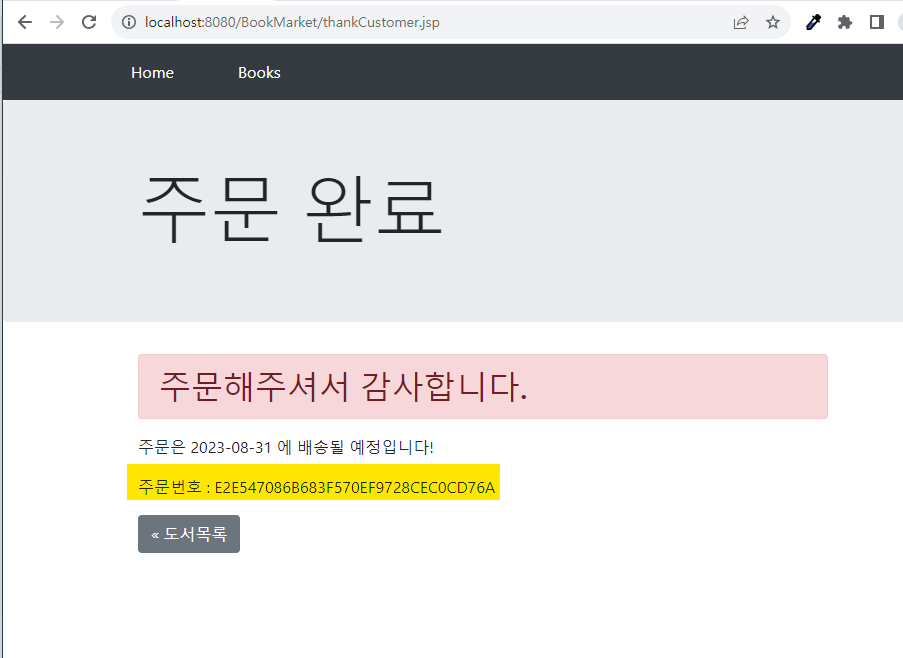This screenshot has height=658, width=903.
Task: Open the eyedropper color picker extension
Action: (x=813, y=22)
